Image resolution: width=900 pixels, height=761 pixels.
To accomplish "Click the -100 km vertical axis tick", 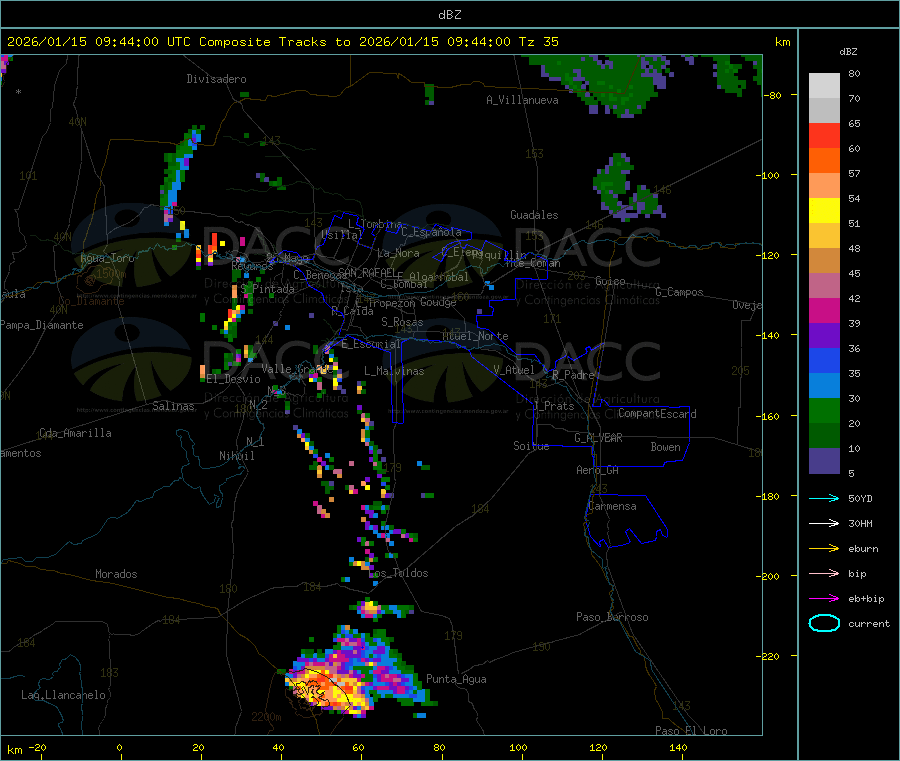I will 769,175.
